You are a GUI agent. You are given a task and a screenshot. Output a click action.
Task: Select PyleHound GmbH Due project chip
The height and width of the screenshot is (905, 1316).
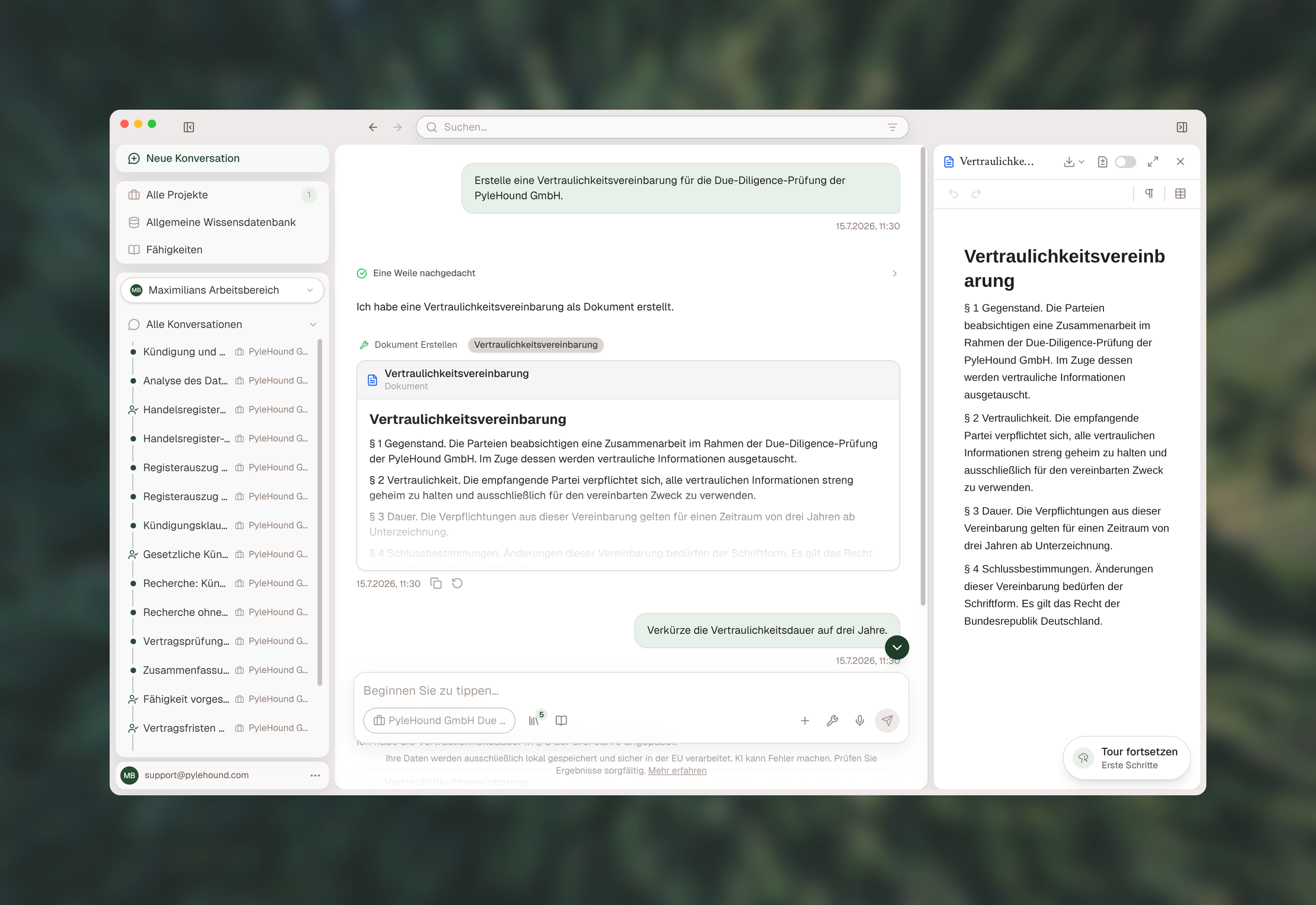coord(439,721)
